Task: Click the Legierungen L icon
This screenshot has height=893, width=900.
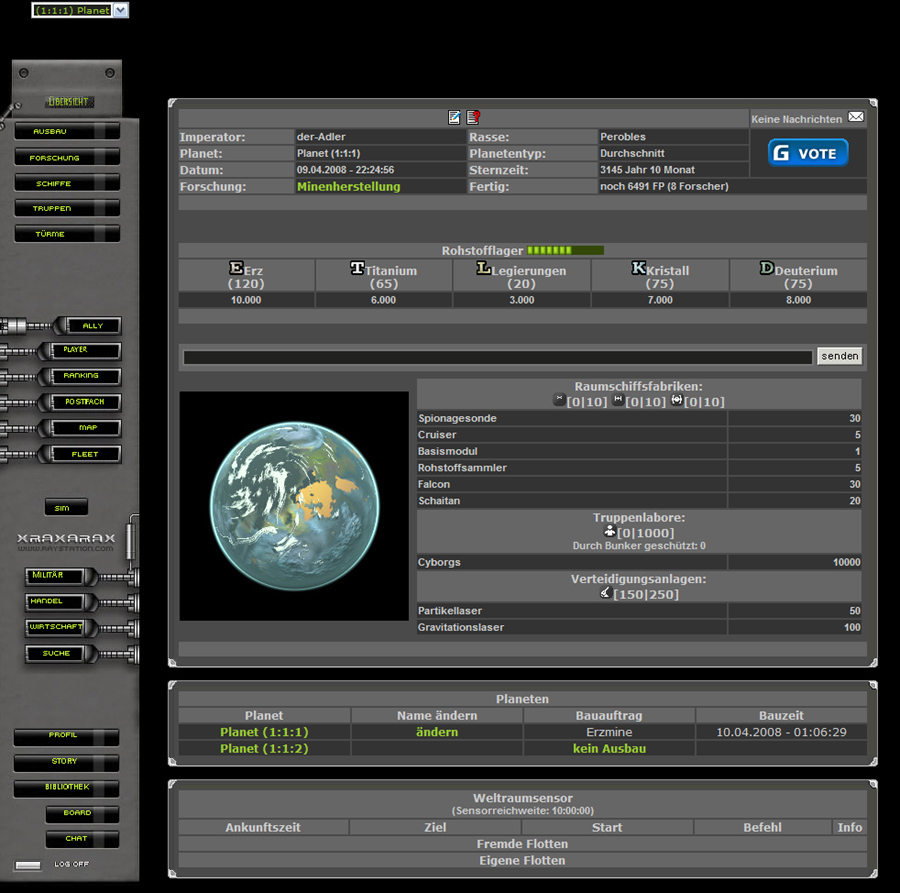Action: click(483, 268)
